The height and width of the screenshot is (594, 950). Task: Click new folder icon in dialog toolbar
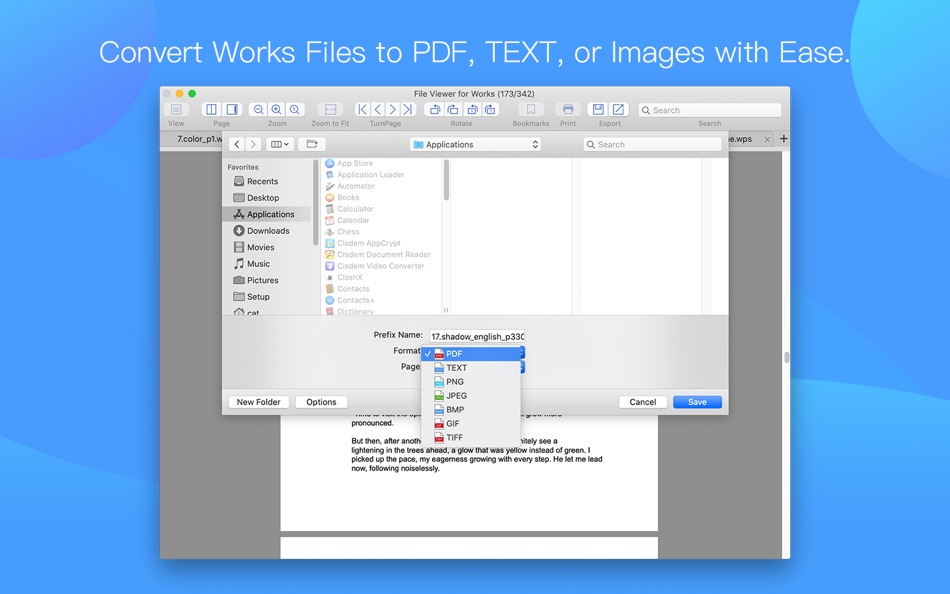pos(312,144)
